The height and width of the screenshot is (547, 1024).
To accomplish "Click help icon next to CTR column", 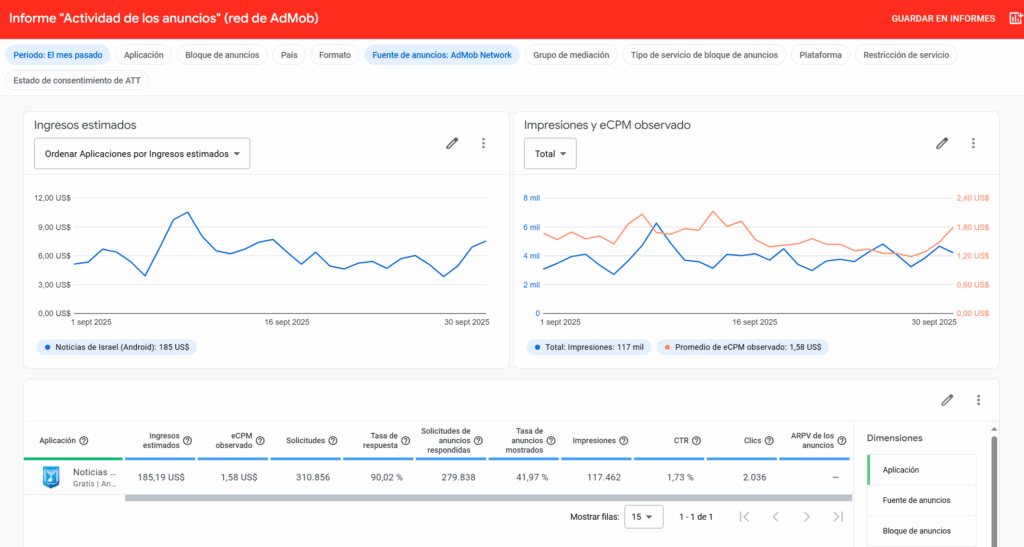I will click(696, 441).
